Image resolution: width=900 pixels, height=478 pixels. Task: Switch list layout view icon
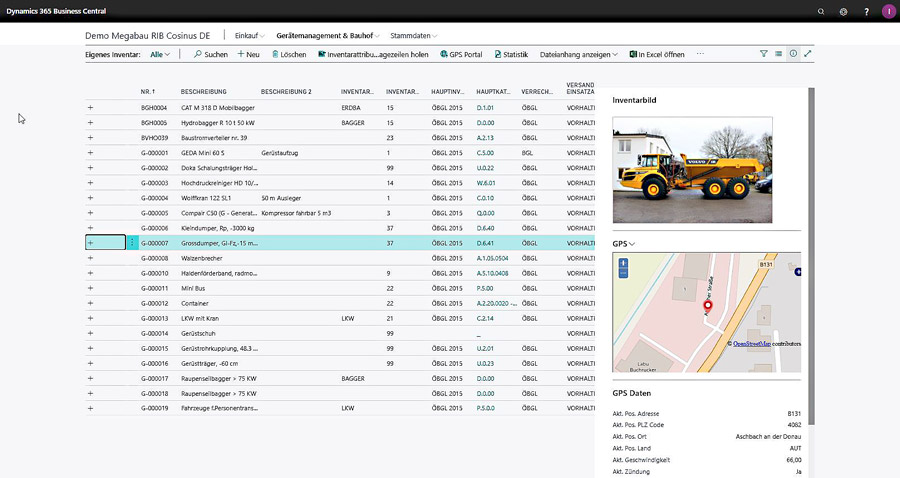tap(778, 54)
